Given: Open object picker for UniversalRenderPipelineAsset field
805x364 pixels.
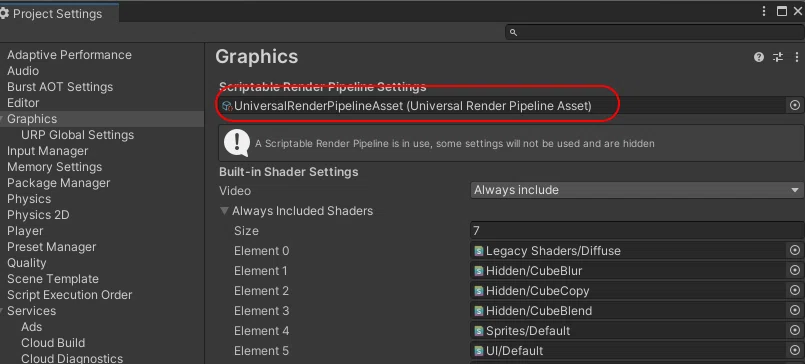Looking at the screenshot, I should [795, 105].
